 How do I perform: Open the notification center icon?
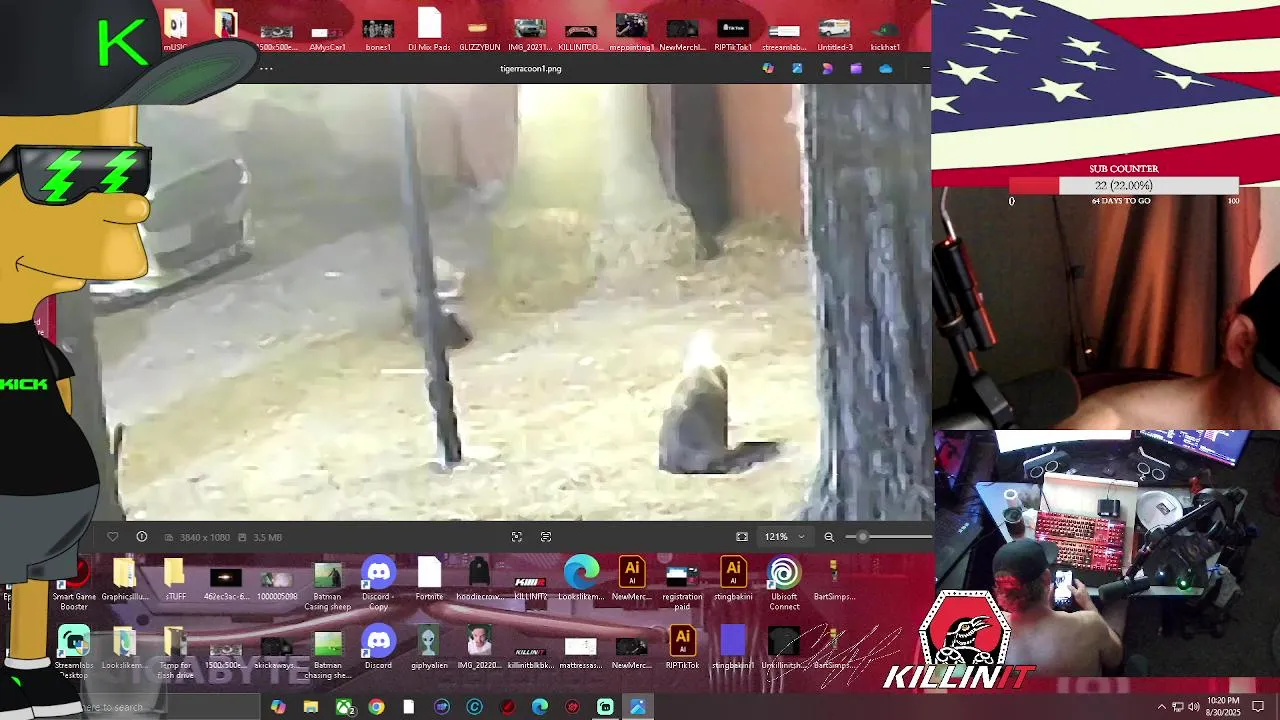click(x=1259, y=707)
